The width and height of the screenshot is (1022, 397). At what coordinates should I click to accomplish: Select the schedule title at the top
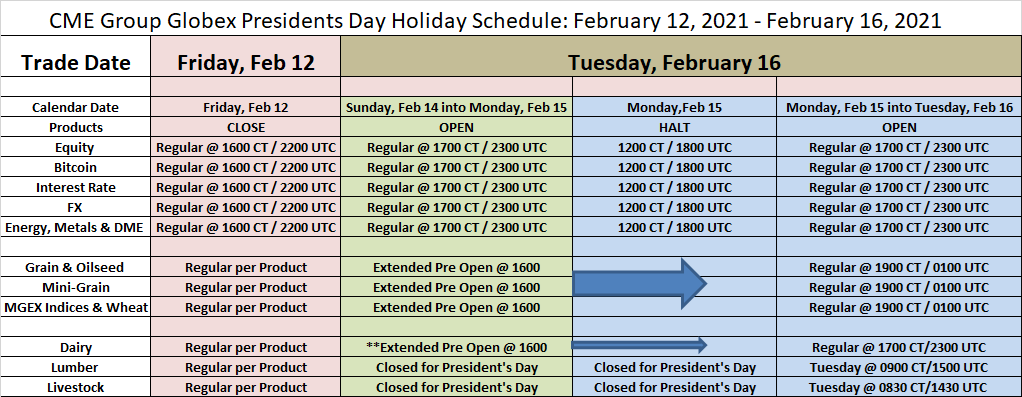495,20
